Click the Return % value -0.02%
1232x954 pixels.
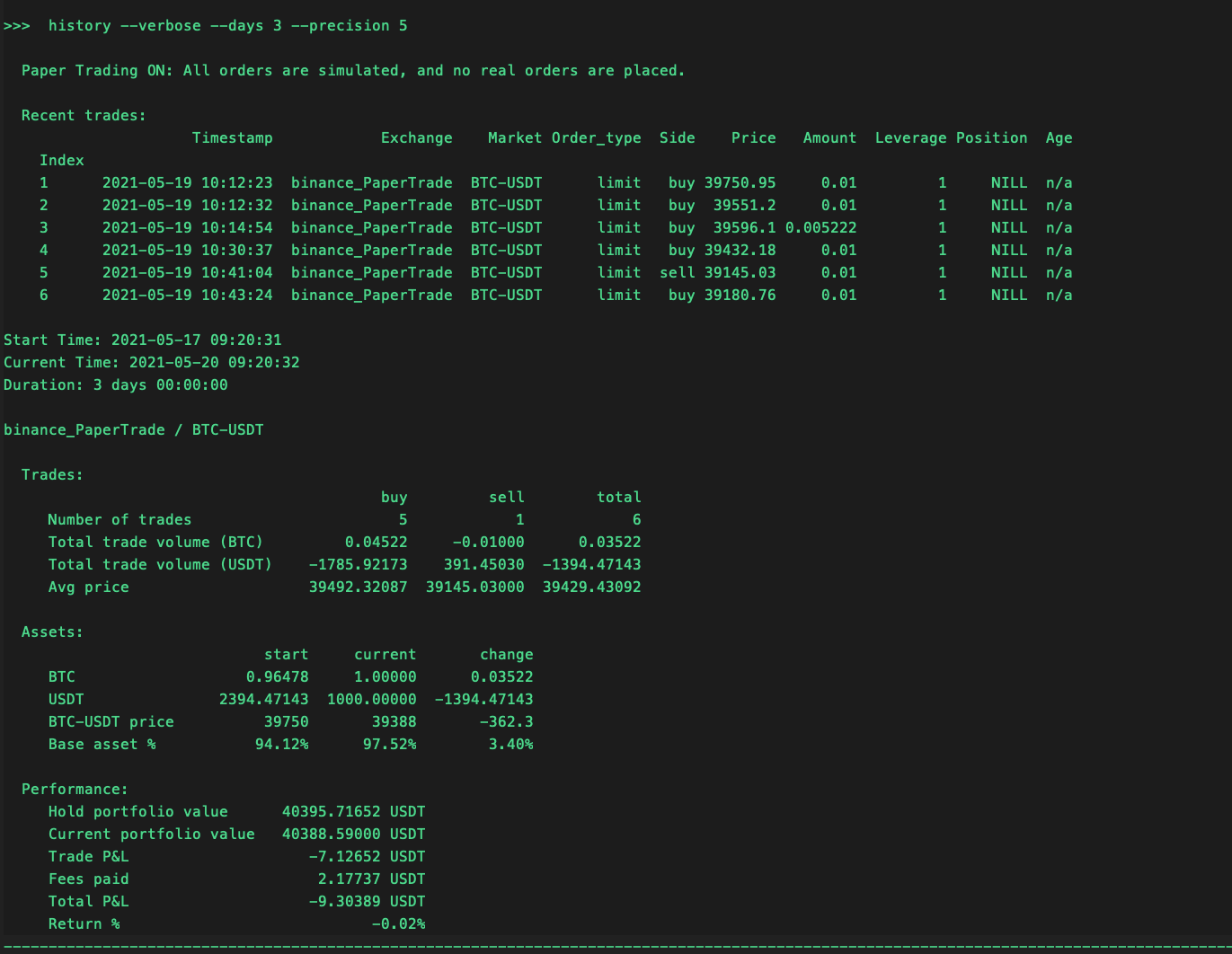coord(398,924)
